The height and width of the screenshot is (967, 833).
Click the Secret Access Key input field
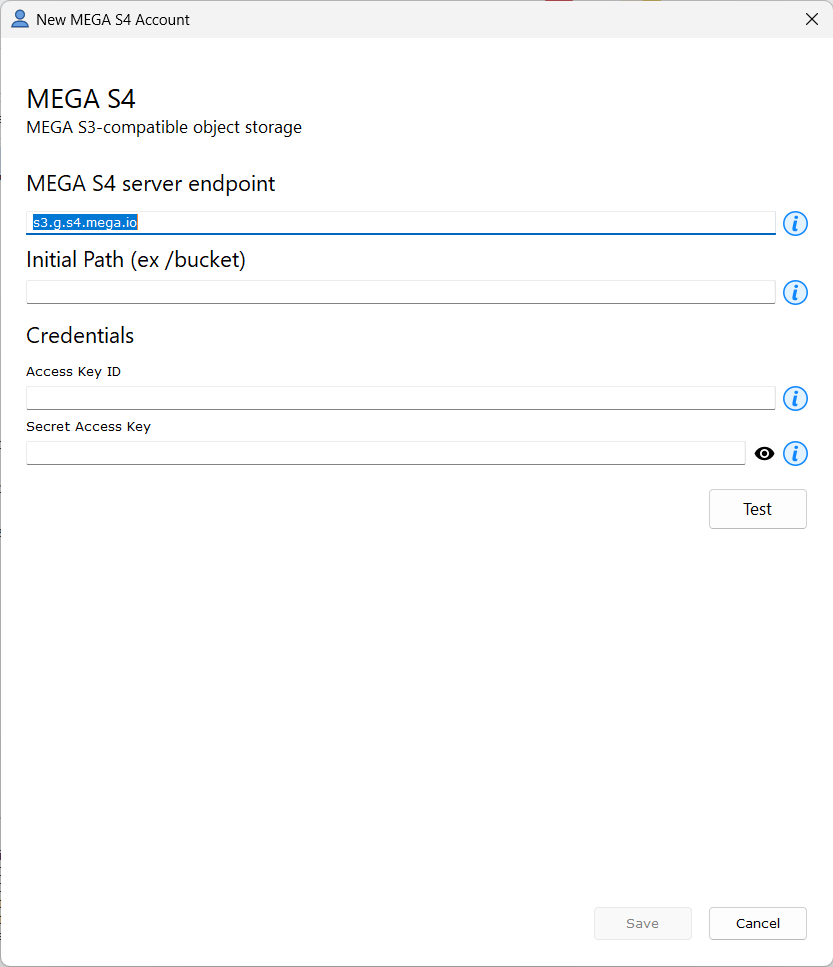pos(385,453)
